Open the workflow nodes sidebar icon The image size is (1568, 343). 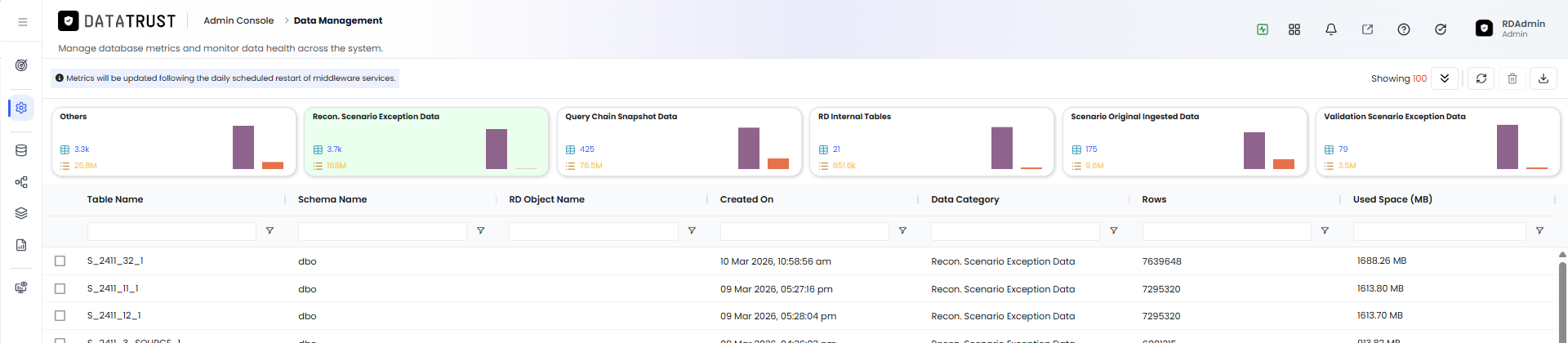point(21,182)
